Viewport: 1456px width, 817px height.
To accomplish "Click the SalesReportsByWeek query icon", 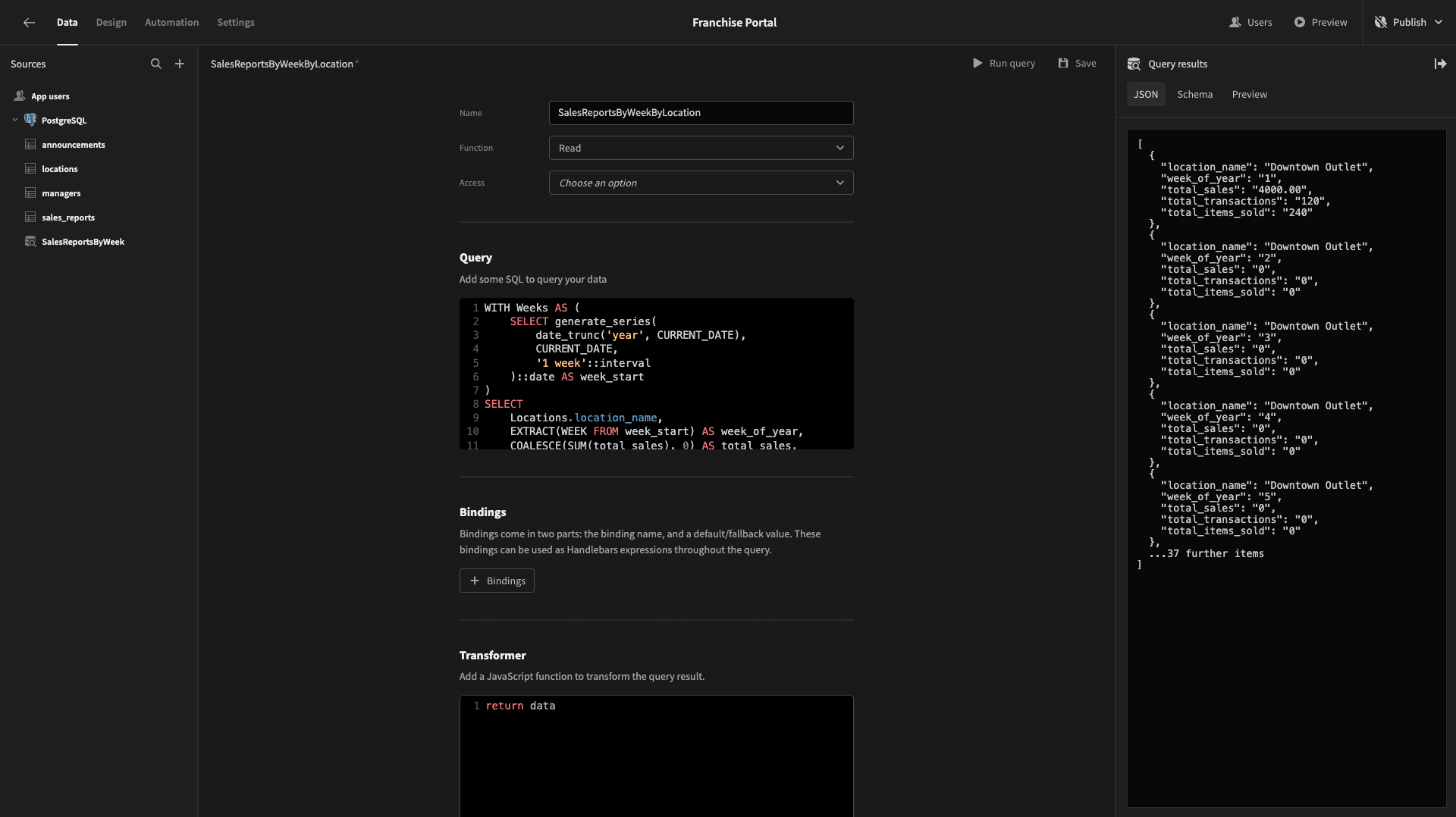I will point(30,241).
